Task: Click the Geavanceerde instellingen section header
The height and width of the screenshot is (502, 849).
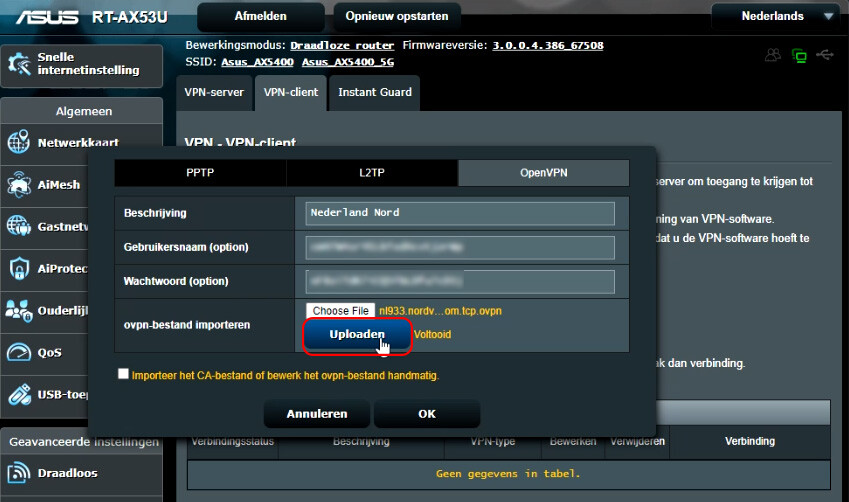Action: pos(84,442)
